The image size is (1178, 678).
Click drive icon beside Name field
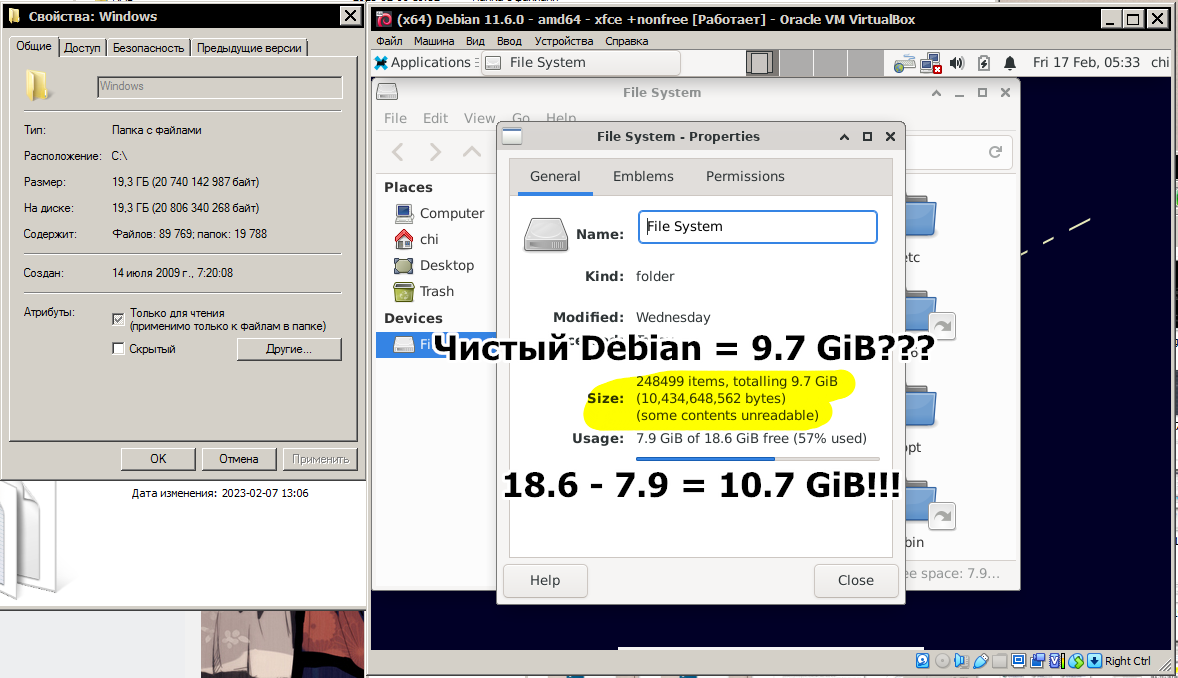[545, 234]
